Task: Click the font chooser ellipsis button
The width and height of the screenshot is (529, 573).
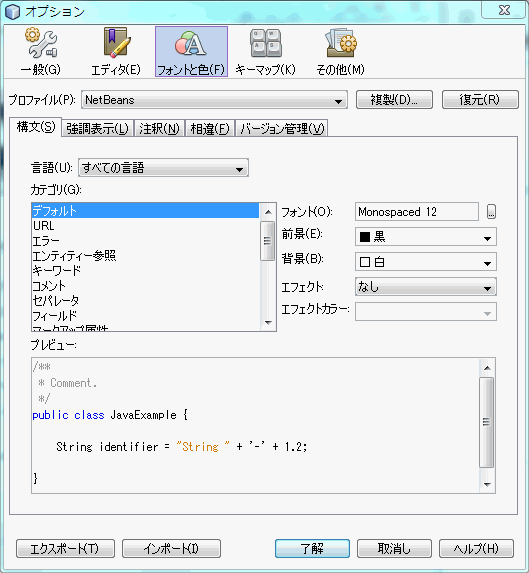Action: [491, 212]
